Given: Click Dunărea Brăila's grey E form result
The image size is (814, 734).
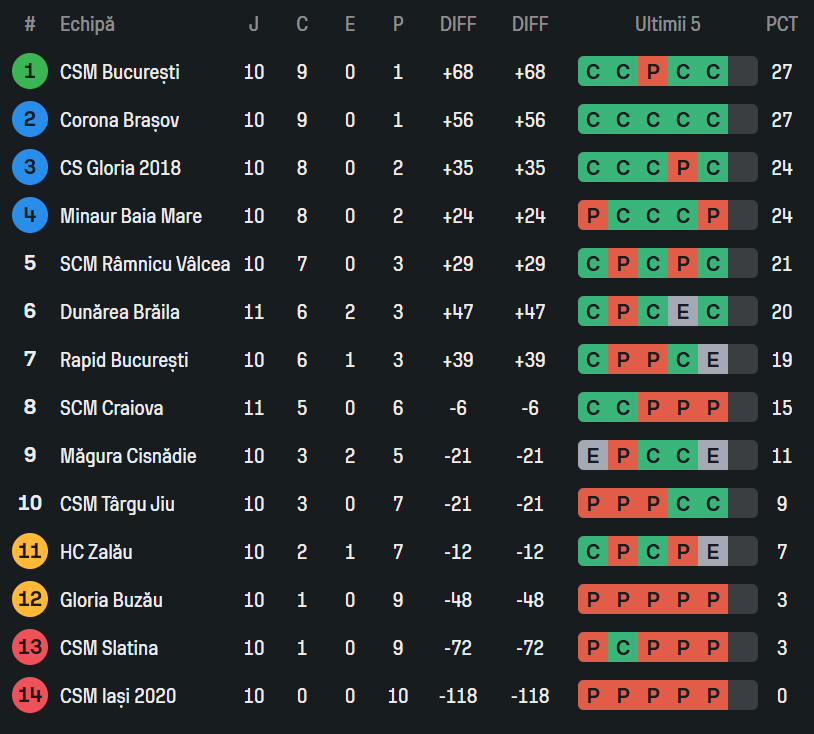Looking at the screenshot, I should (x=683, y=312).
